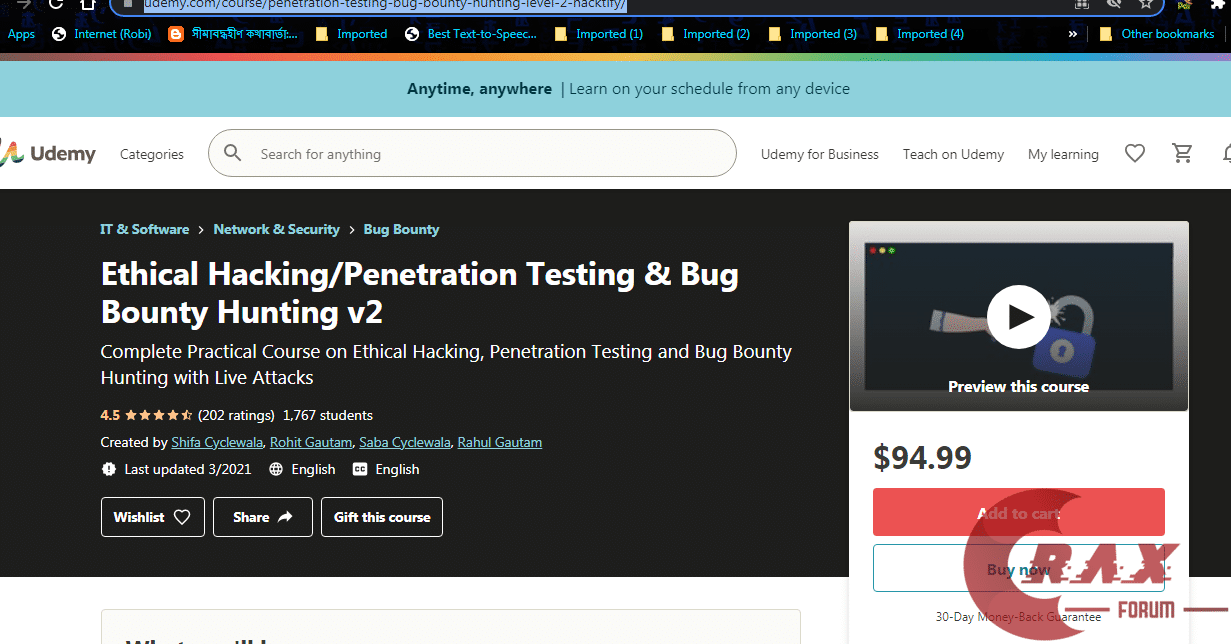Go to Bug Bounty breadcrumb
1231x644 pixels.
pyautogui.click(x=401, y=229)
